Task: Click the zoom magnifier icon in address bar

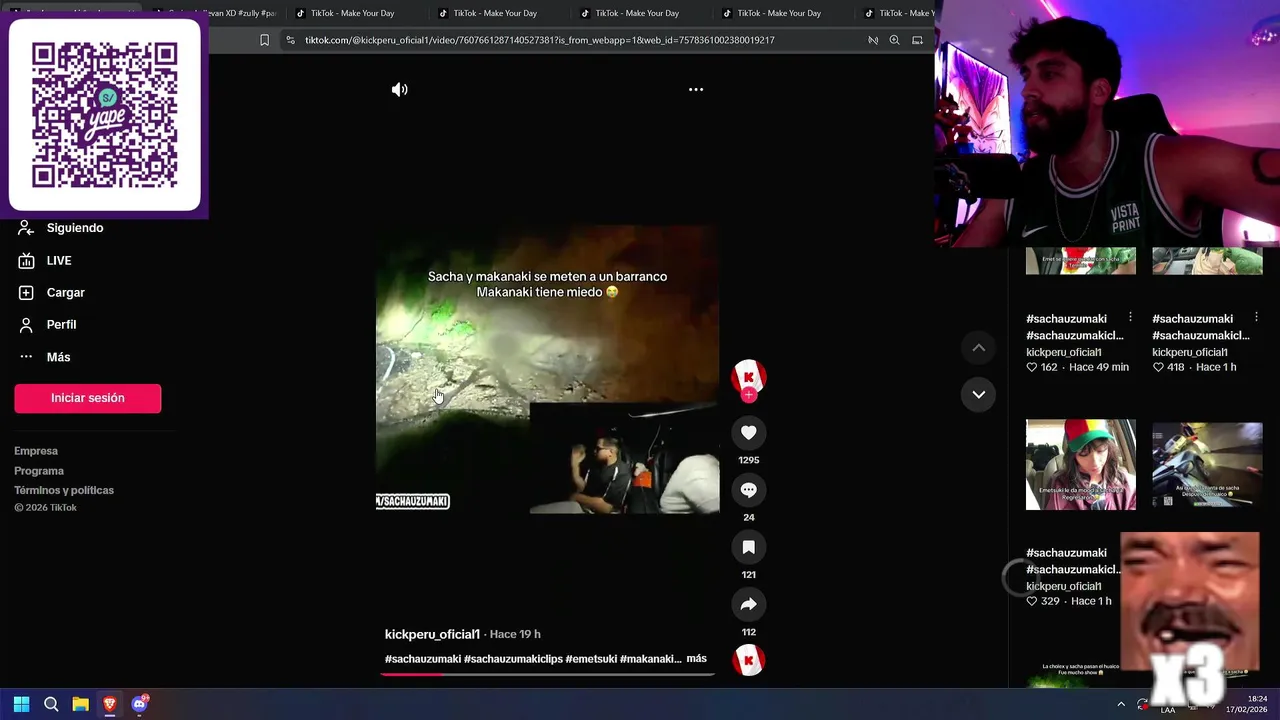Action: (894, 40)
